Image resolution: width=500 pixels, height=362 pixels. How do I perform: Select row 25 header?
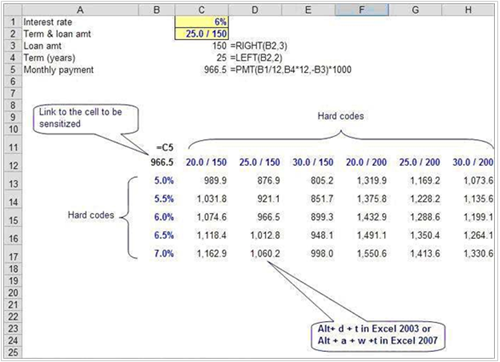click(x=13, y=352)
